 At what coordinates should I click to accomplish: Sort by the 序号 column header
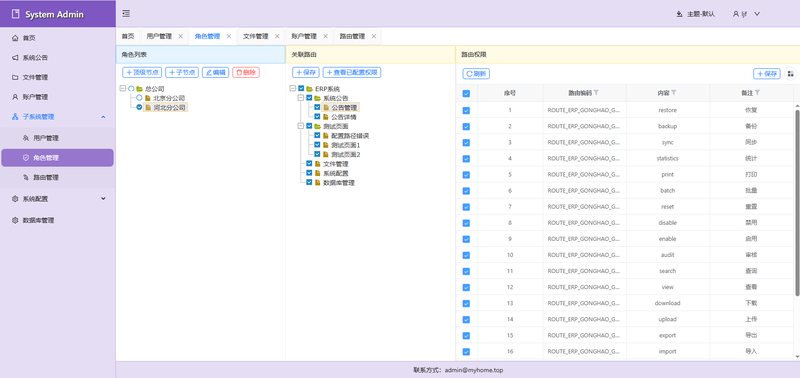pos(510,93)
